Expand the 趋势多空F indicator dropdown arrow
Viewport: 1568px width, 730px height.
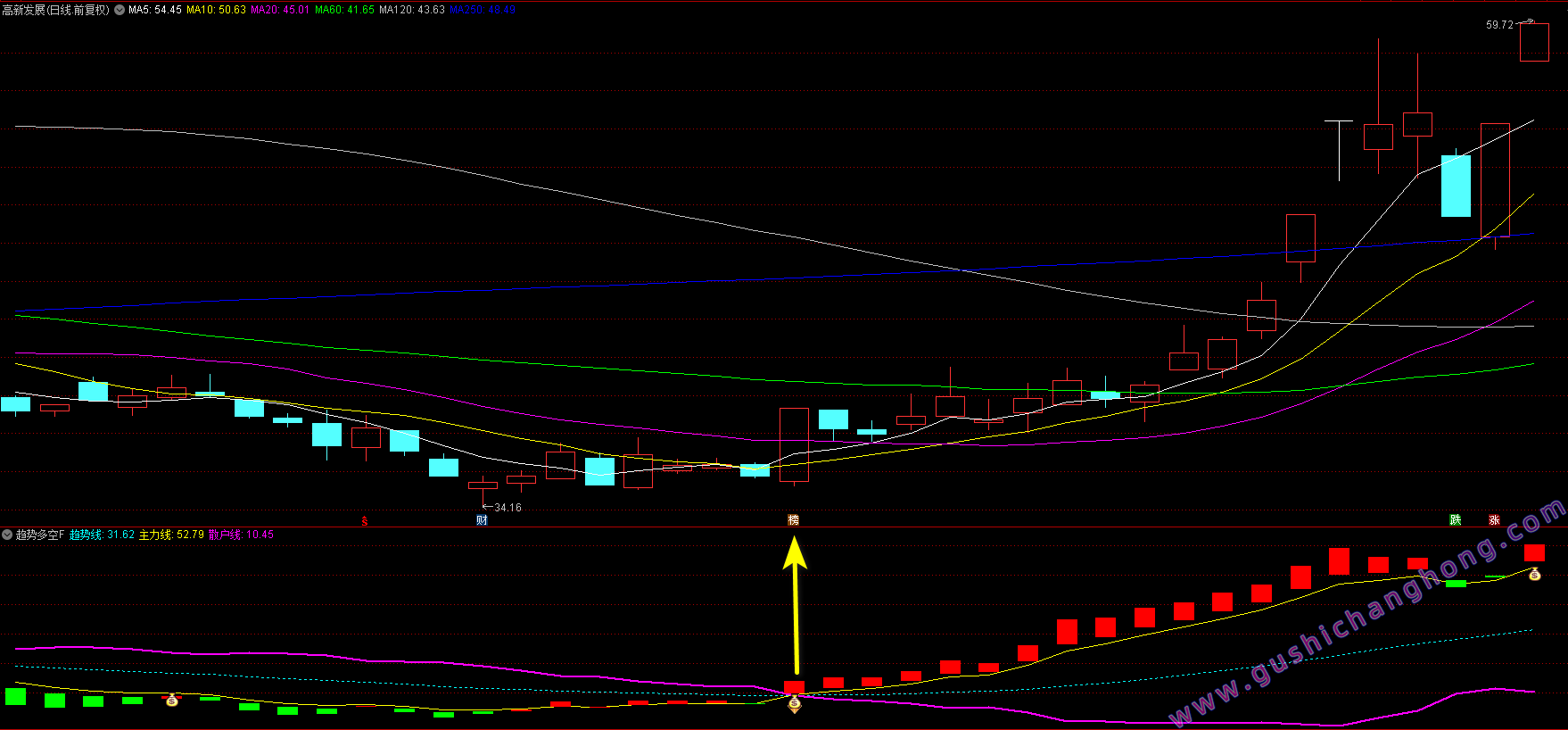(x=7, y=535)
